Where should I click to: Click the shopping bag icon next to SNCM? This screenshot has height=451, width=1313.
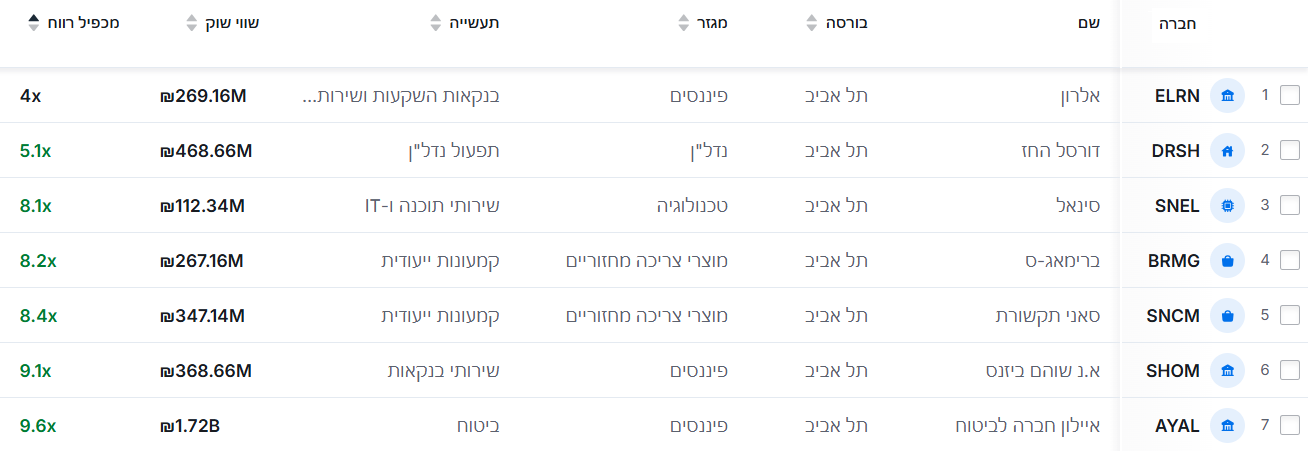click(x=1227, y=316)
